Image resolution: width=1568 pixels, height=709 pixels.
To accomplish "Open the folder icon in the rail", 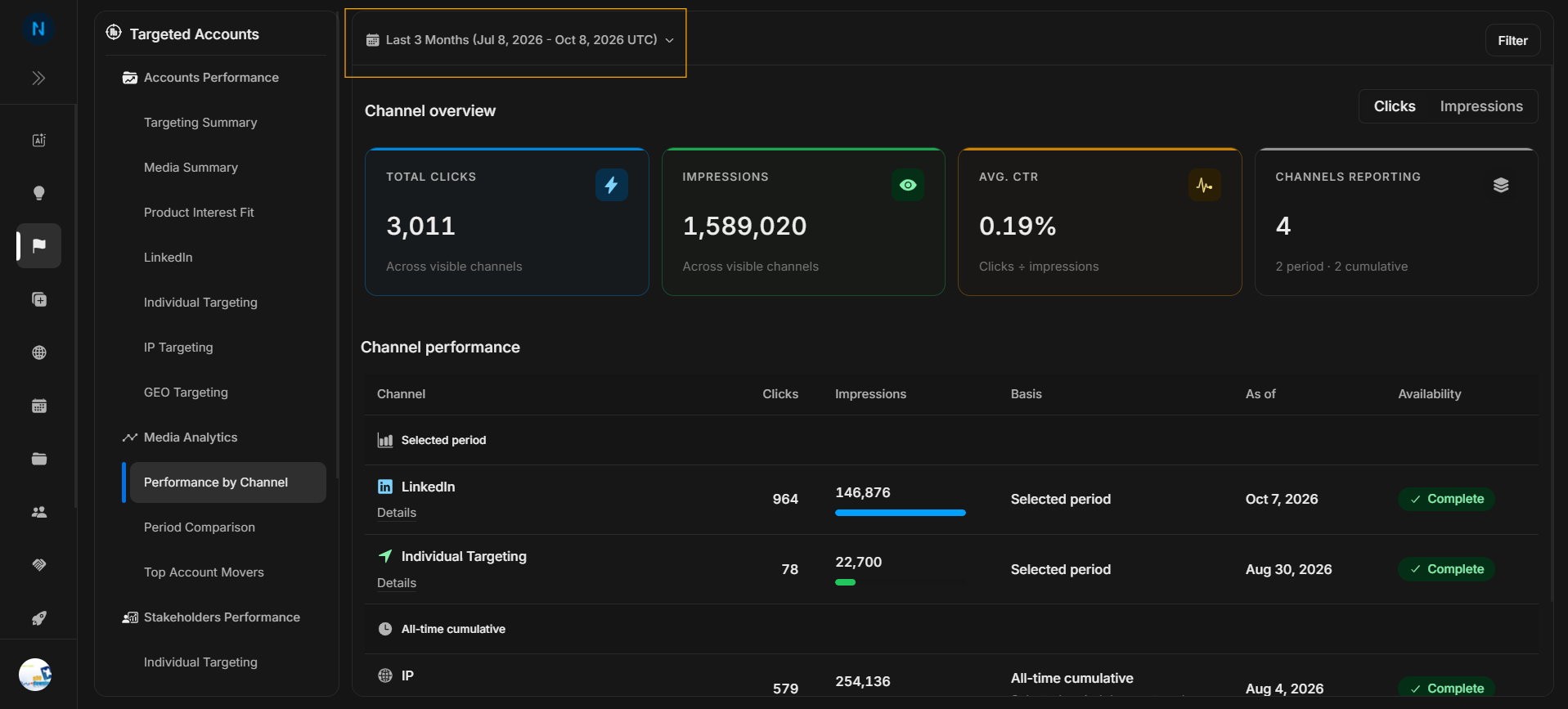I will pyautogui.click(x=38, y=459).
